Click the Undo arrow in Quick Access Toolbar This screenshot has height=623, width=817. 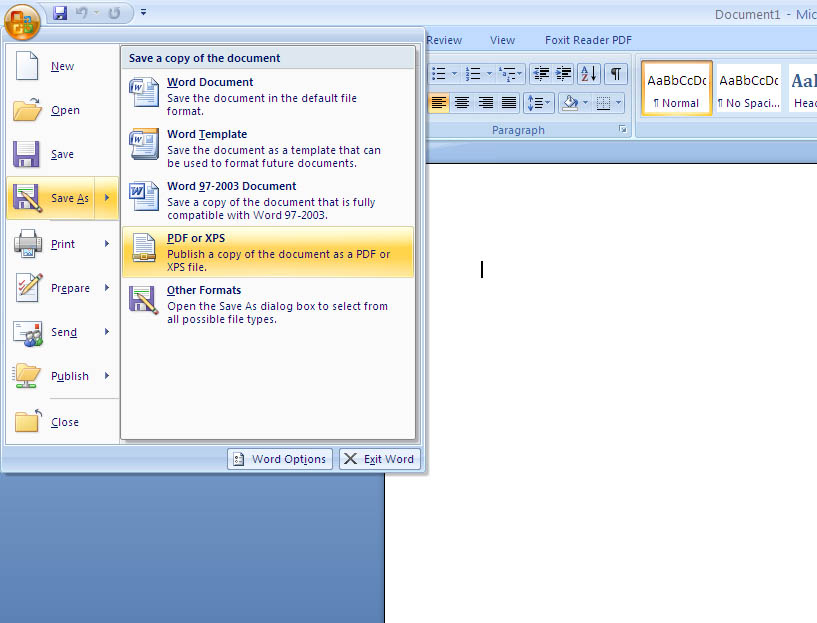click(x=82, y=13)
